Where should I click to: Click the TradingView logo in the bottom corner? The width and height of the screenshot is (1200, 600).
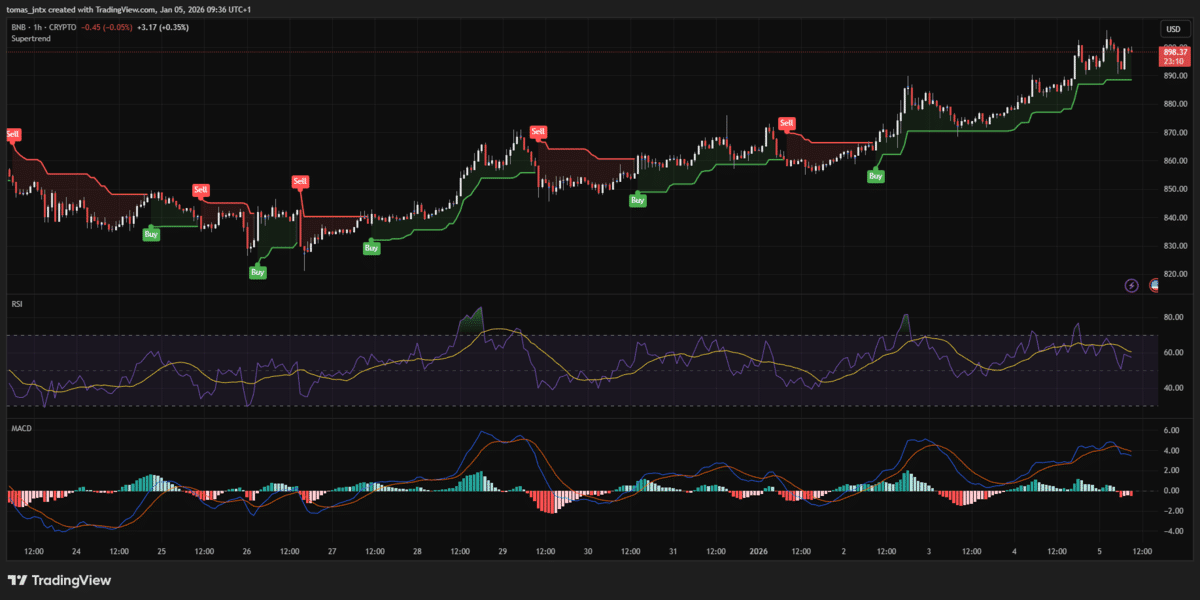coord(60,580)
